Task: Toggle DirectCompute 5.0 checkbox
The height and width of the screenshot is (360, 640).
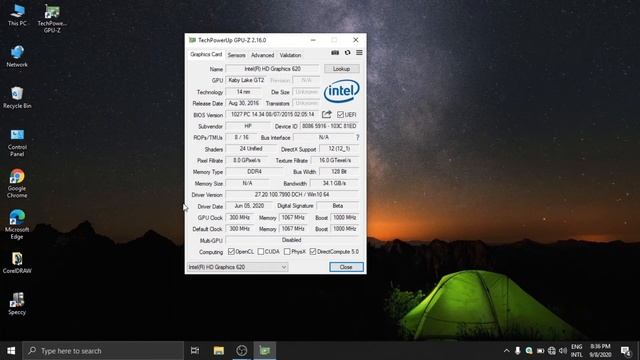Action: click(313, 251)
